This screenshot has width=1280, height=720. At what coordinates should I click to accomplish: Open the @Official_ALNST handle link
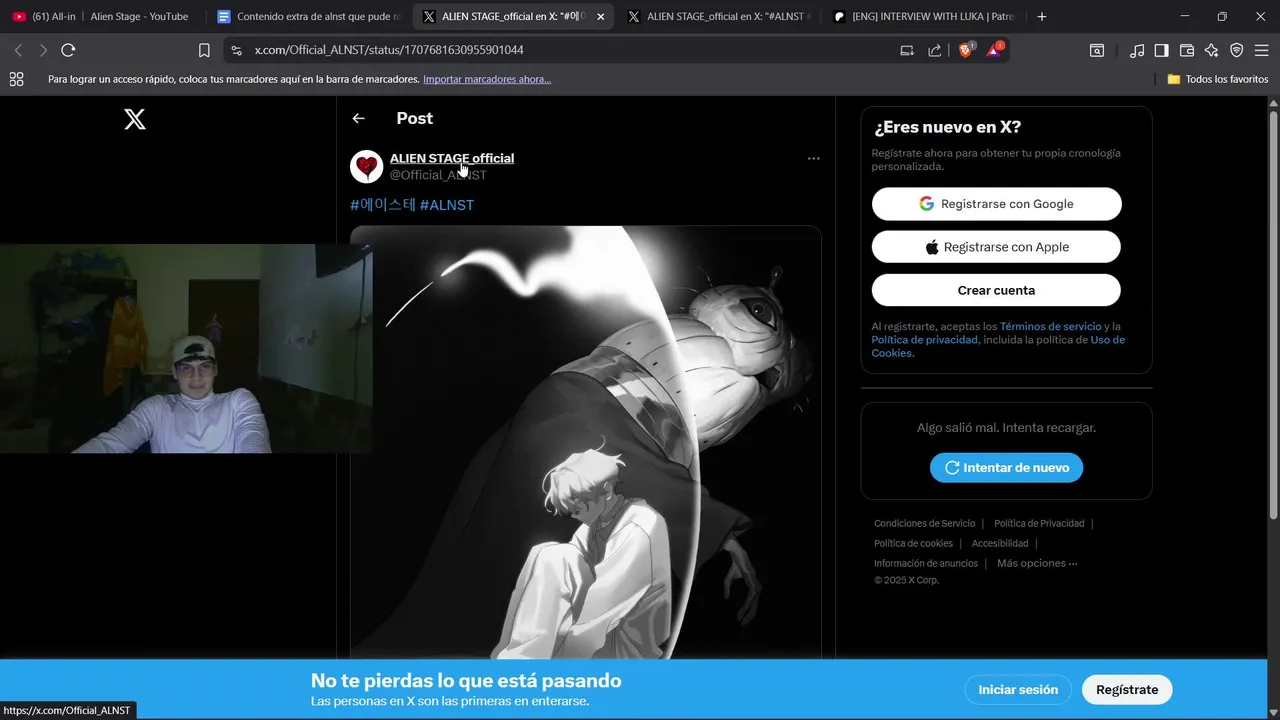(x=438, y=175)
